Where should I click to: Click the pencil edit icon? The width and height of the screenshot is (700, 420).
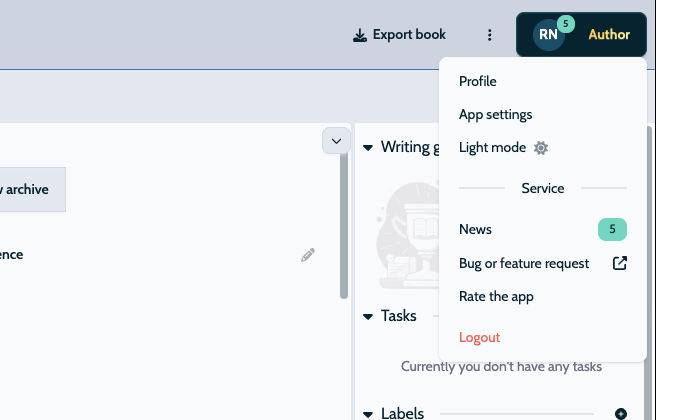tap(308, 255)
